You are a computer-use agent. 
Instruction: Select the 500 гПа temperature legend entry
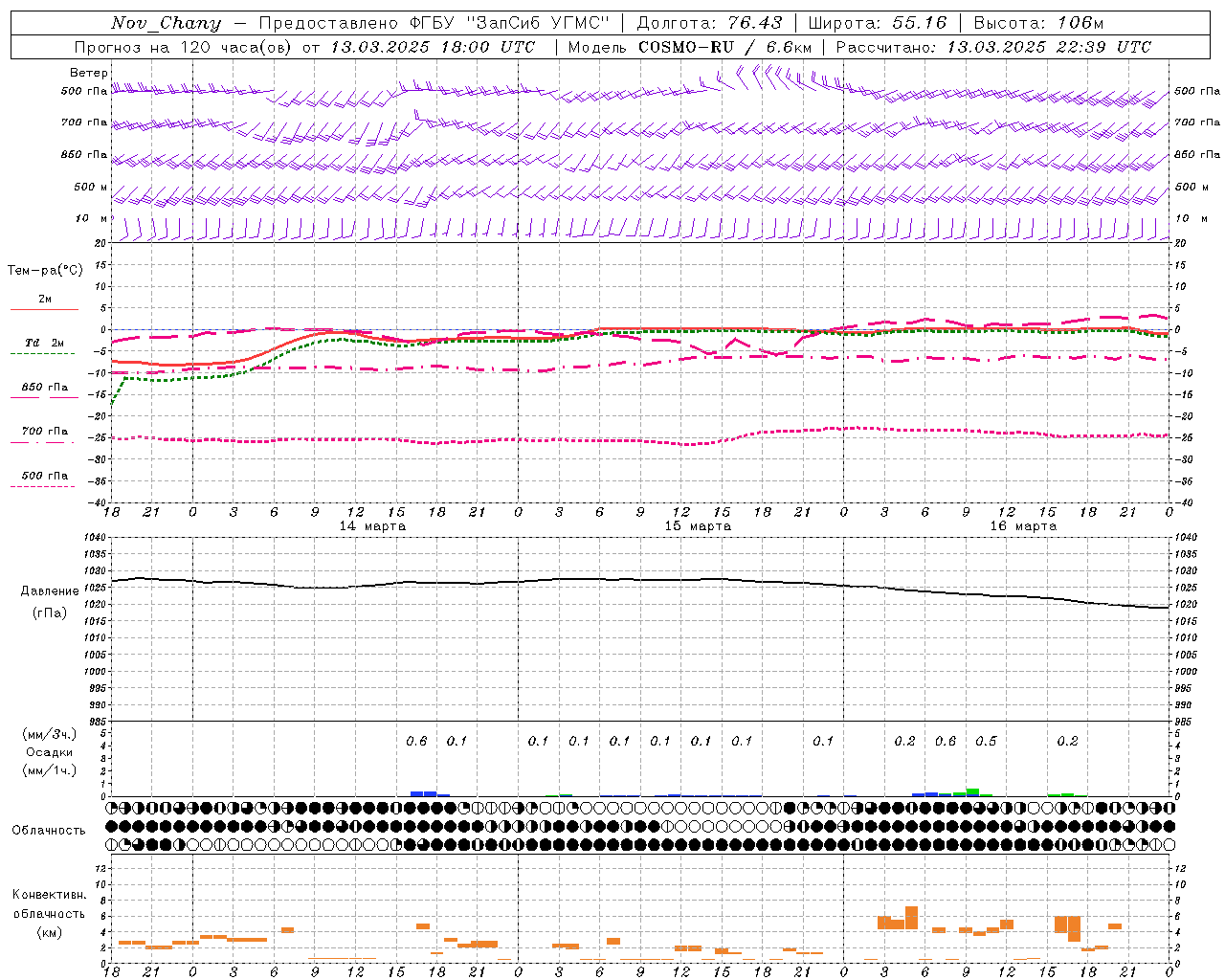point(45,476)
